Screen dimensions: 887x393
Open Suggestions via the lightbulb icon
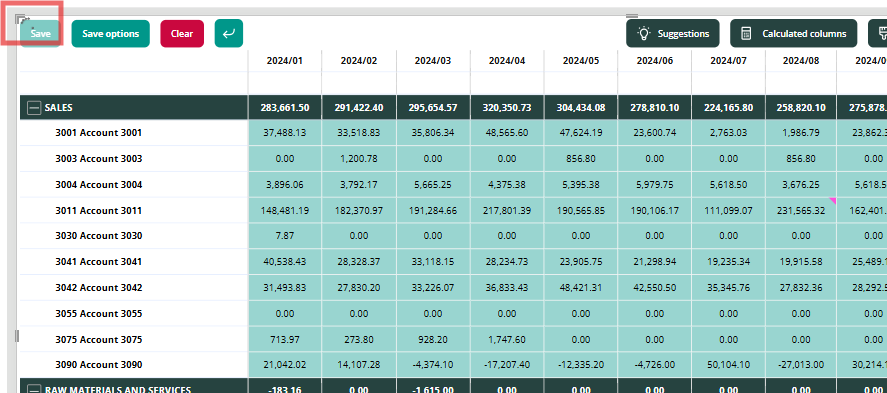point(644,33)
